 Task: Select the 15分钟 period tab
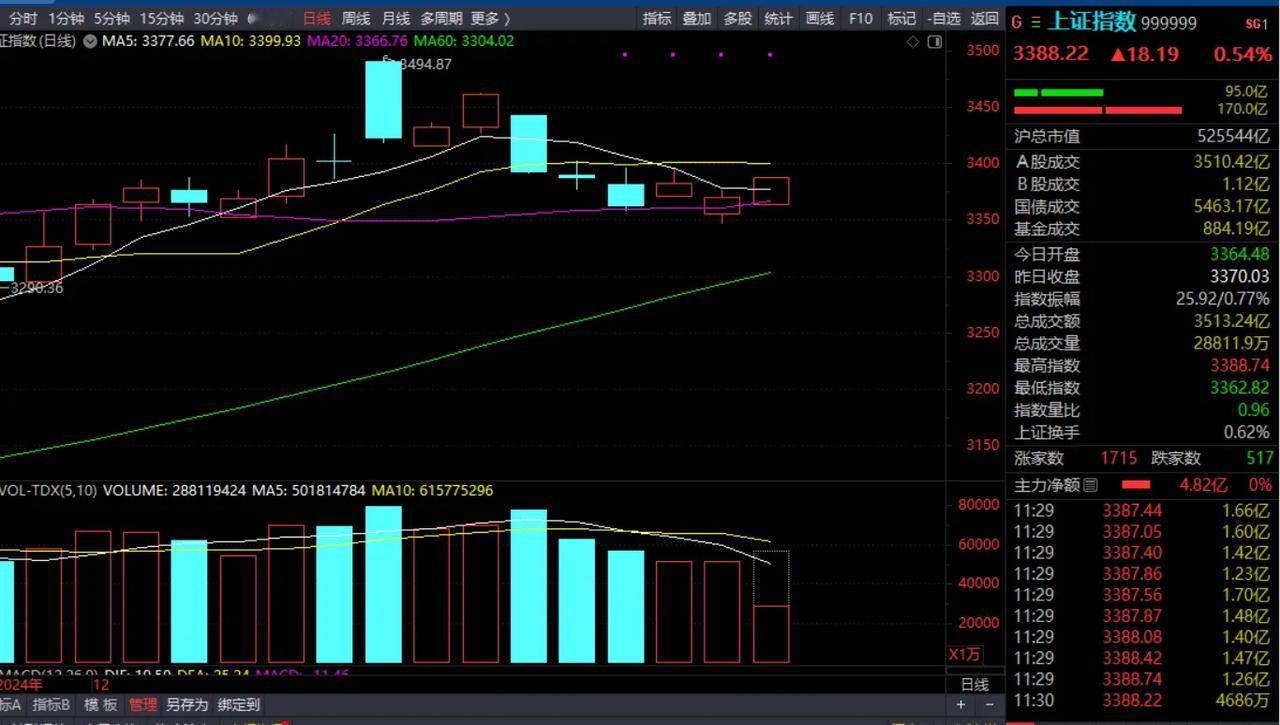click(x=161, y=18)
